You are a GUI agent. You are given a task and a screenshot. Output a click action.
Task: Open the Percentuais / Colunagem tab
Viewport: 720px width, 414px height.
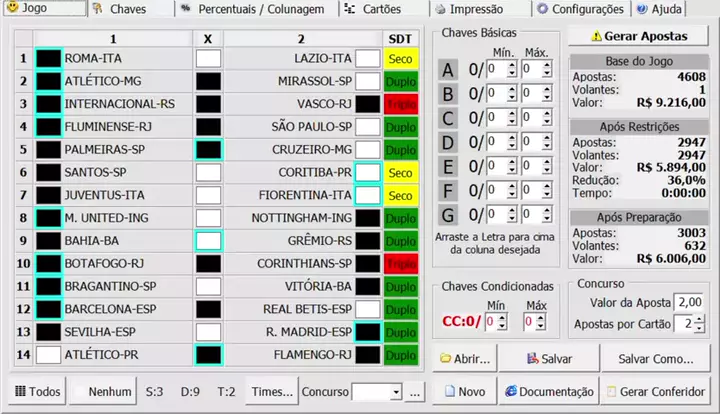(257, 9)
